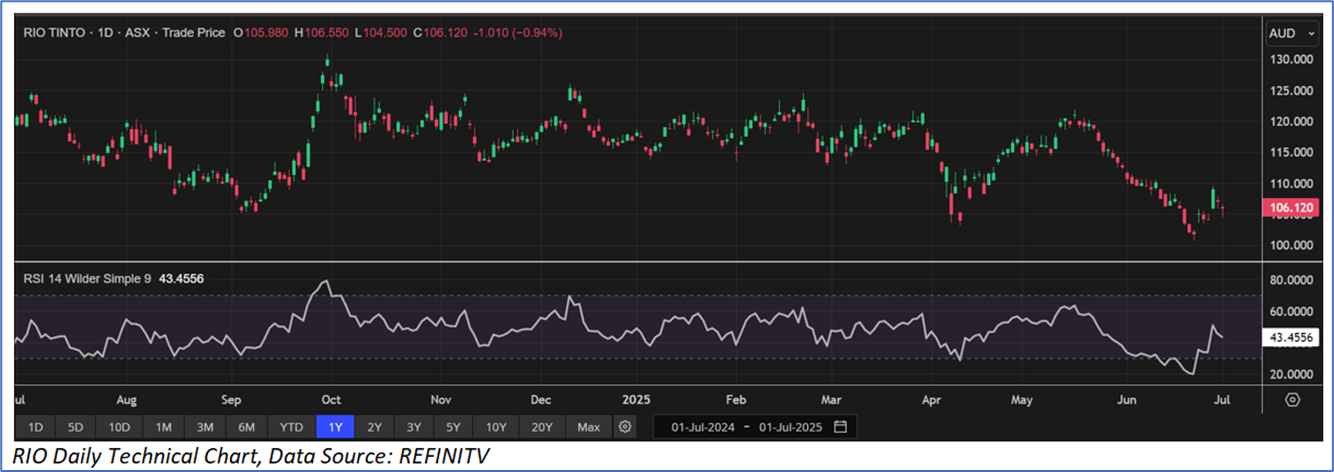Switch chart to 3M range
The height and width of the screenshot is (472, 1334).
[205, 427]
